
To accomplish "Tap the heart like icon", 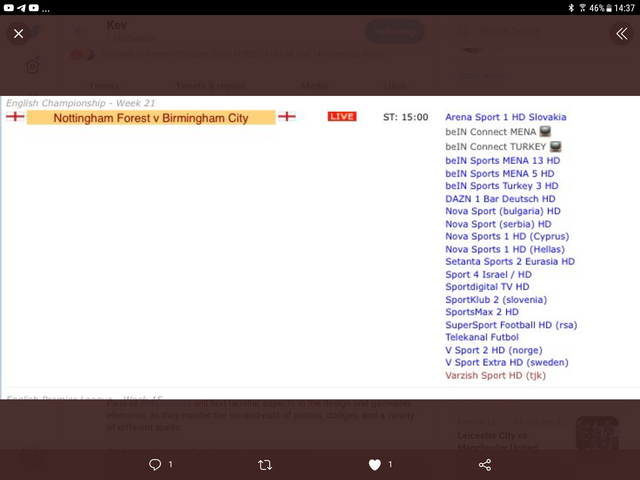I will tap(375, 464).
